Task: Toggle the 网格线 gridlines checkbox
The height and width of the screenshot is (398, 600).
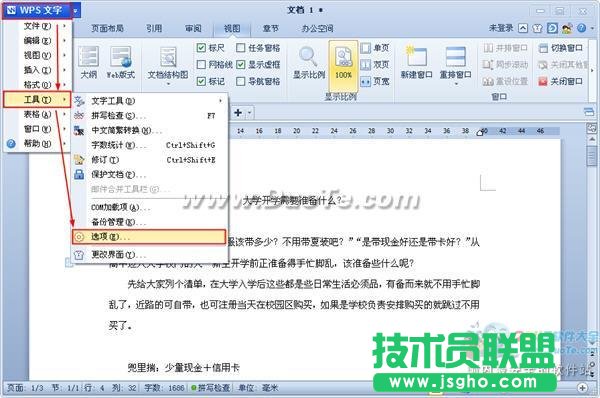Action: (x=201, y=65)
